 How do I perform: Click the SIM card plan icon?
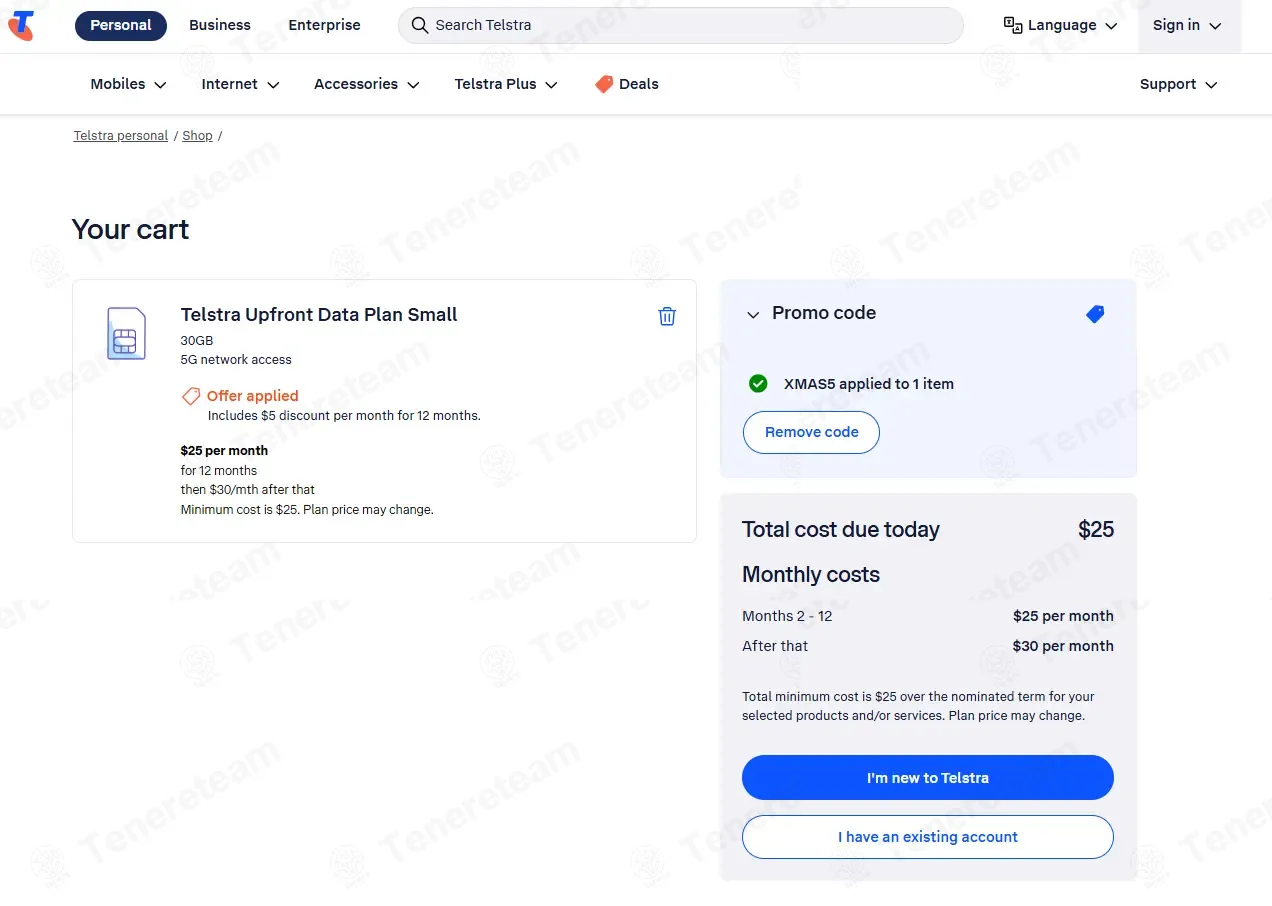point(126,333)
